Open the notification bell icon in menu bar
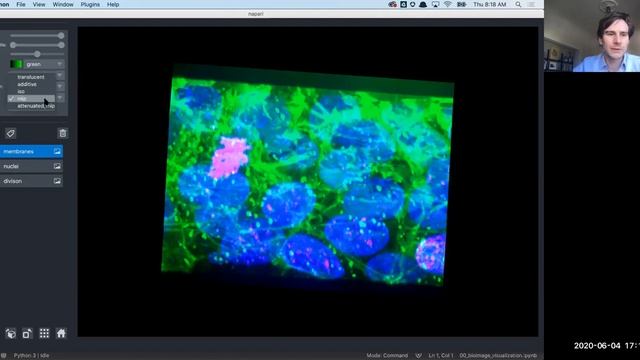 423,4
